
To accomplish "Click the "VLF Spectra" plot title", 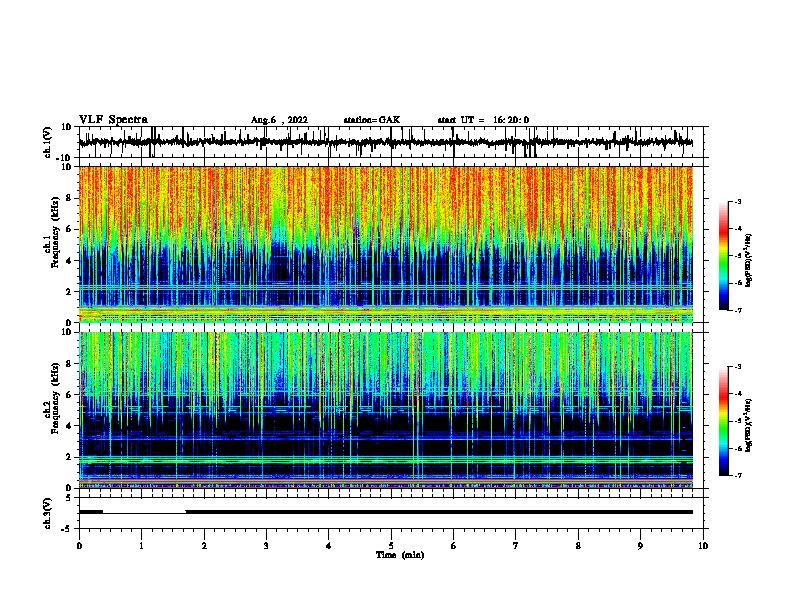I will coord(113,120).
